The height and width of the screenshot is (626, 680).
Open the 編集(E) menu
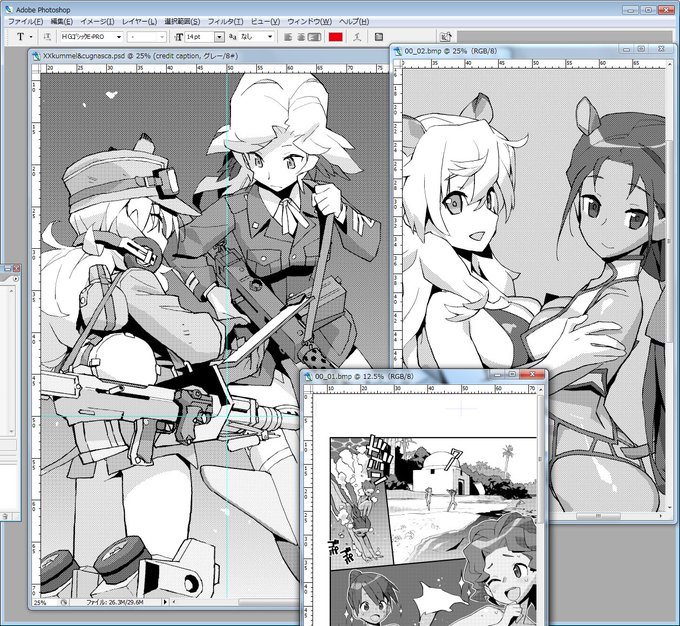(62, 21)
